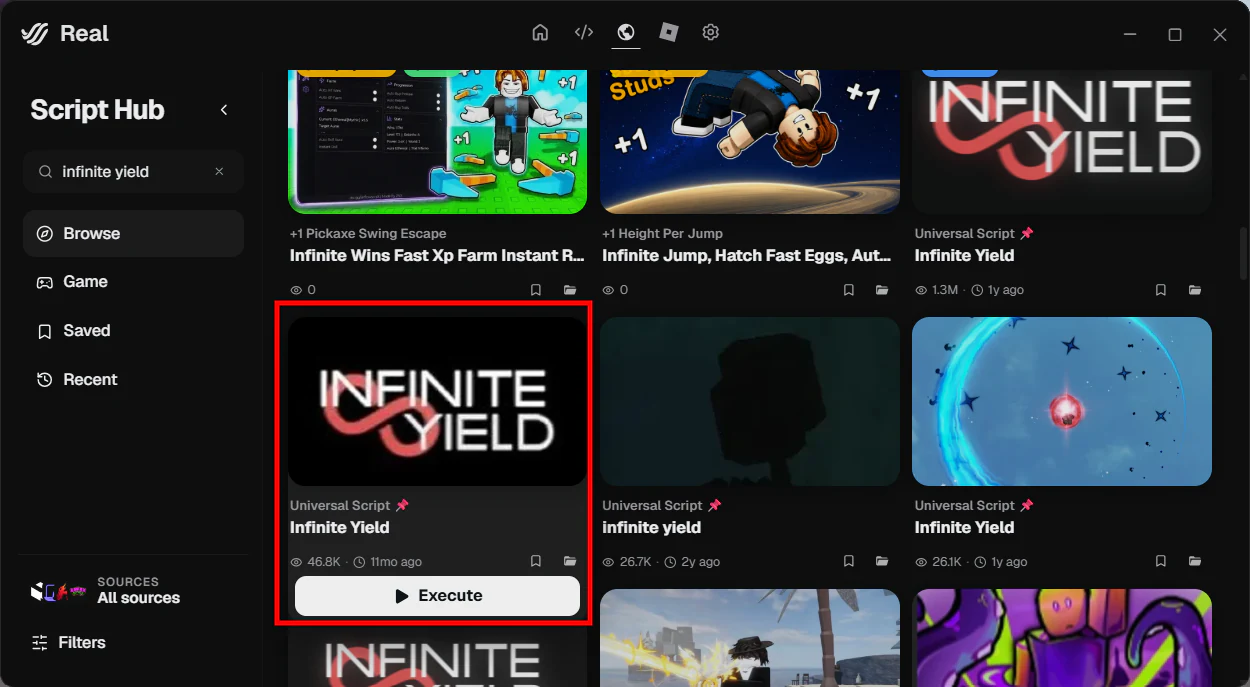Collapse the Script Hub sidebar chevron
The image size is (1250, 687).
224,110
